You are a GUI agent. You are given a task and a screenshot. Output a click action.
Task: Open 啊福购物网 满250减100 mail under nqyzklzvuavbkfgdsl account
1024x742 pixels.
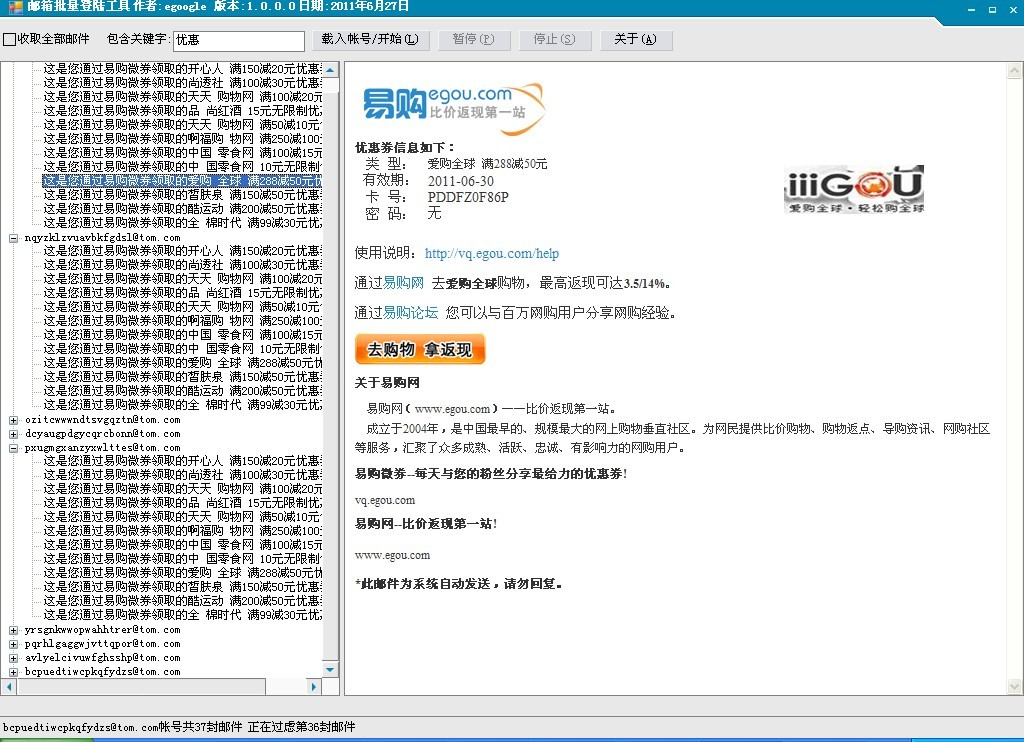tap(182, 321)
